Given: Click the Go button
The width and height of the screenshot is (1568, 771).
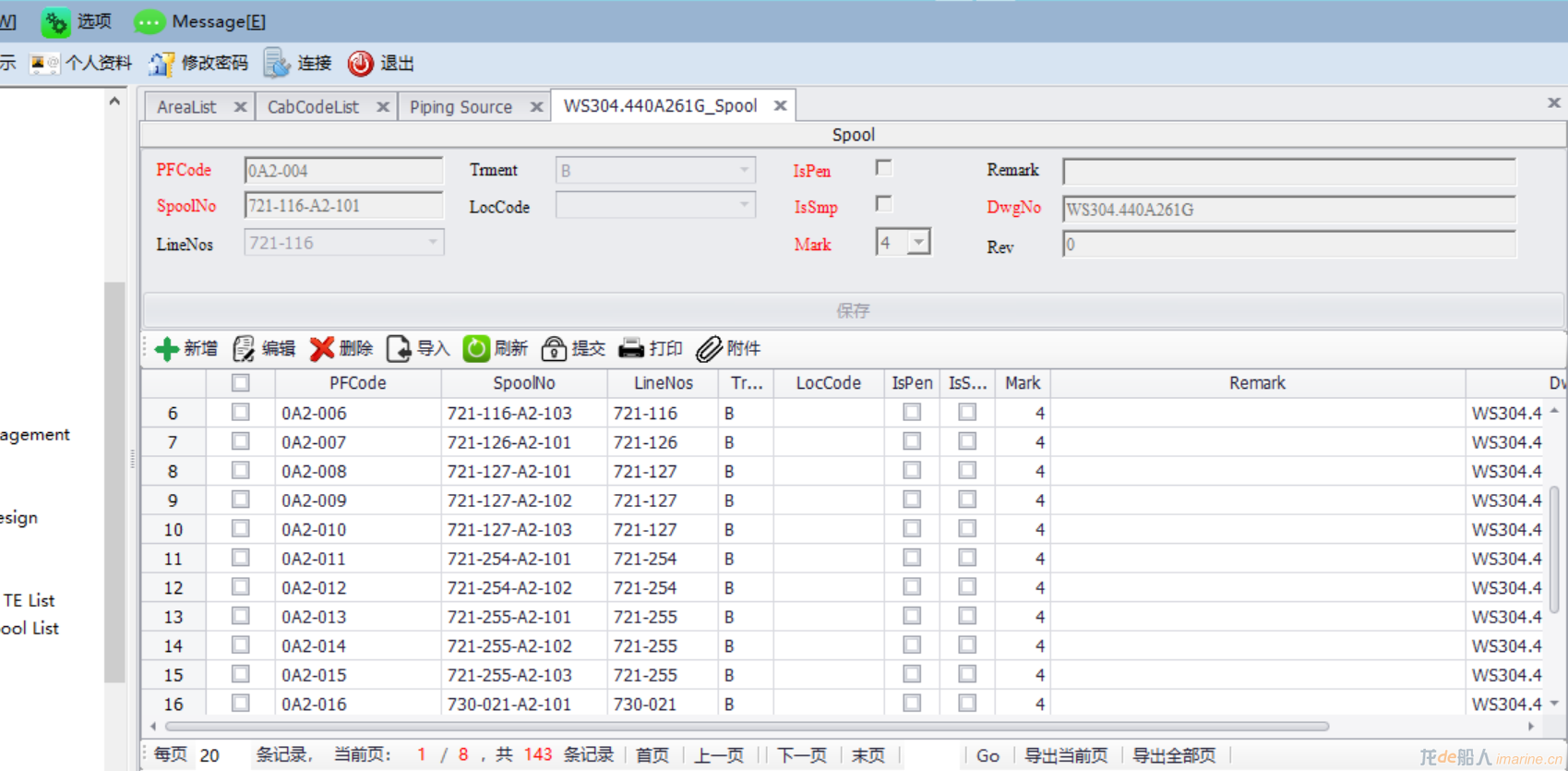Looking at the screenshot, I should tap(987, 755).
